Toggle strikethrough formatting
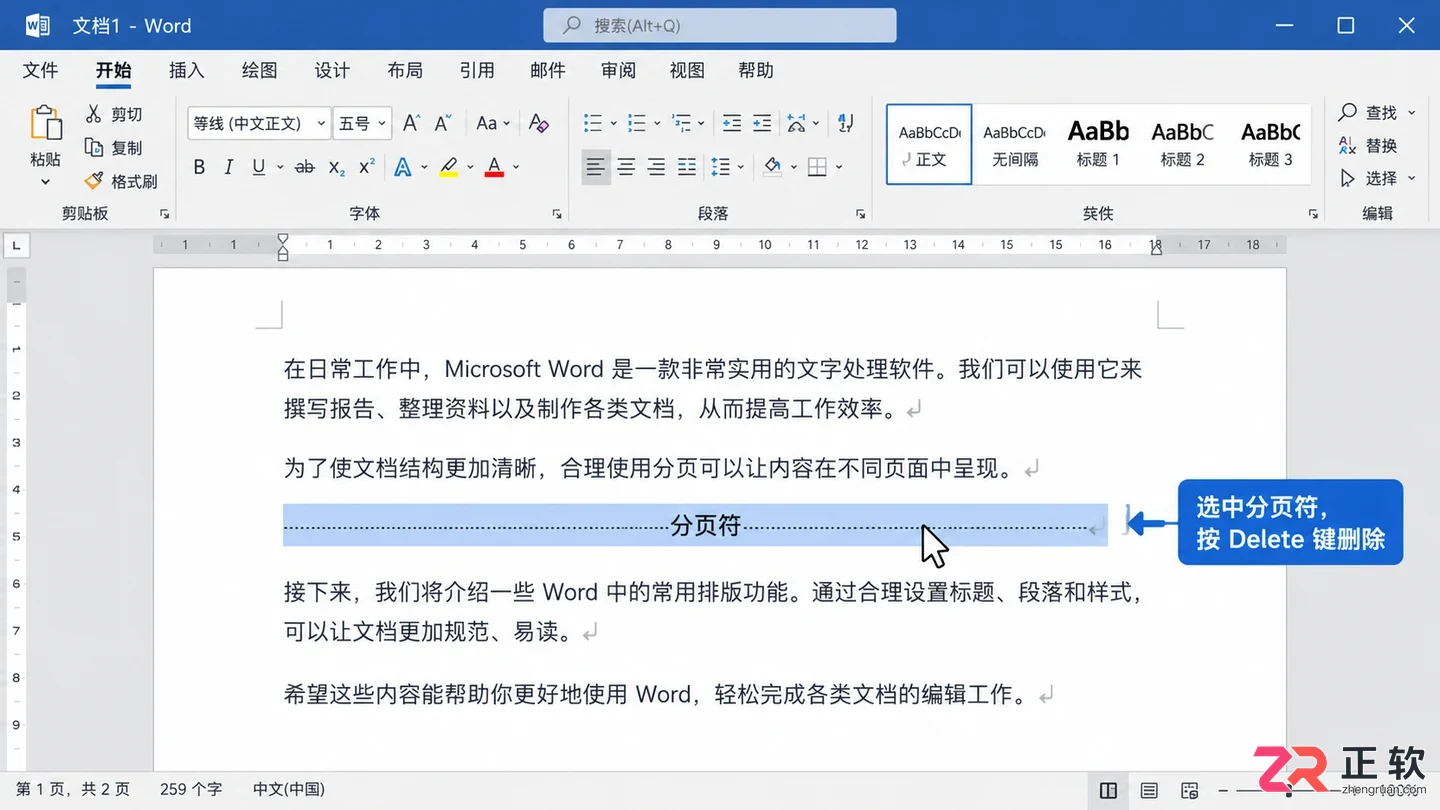Viewport: 1440px width, 810px height. point(305,167)
